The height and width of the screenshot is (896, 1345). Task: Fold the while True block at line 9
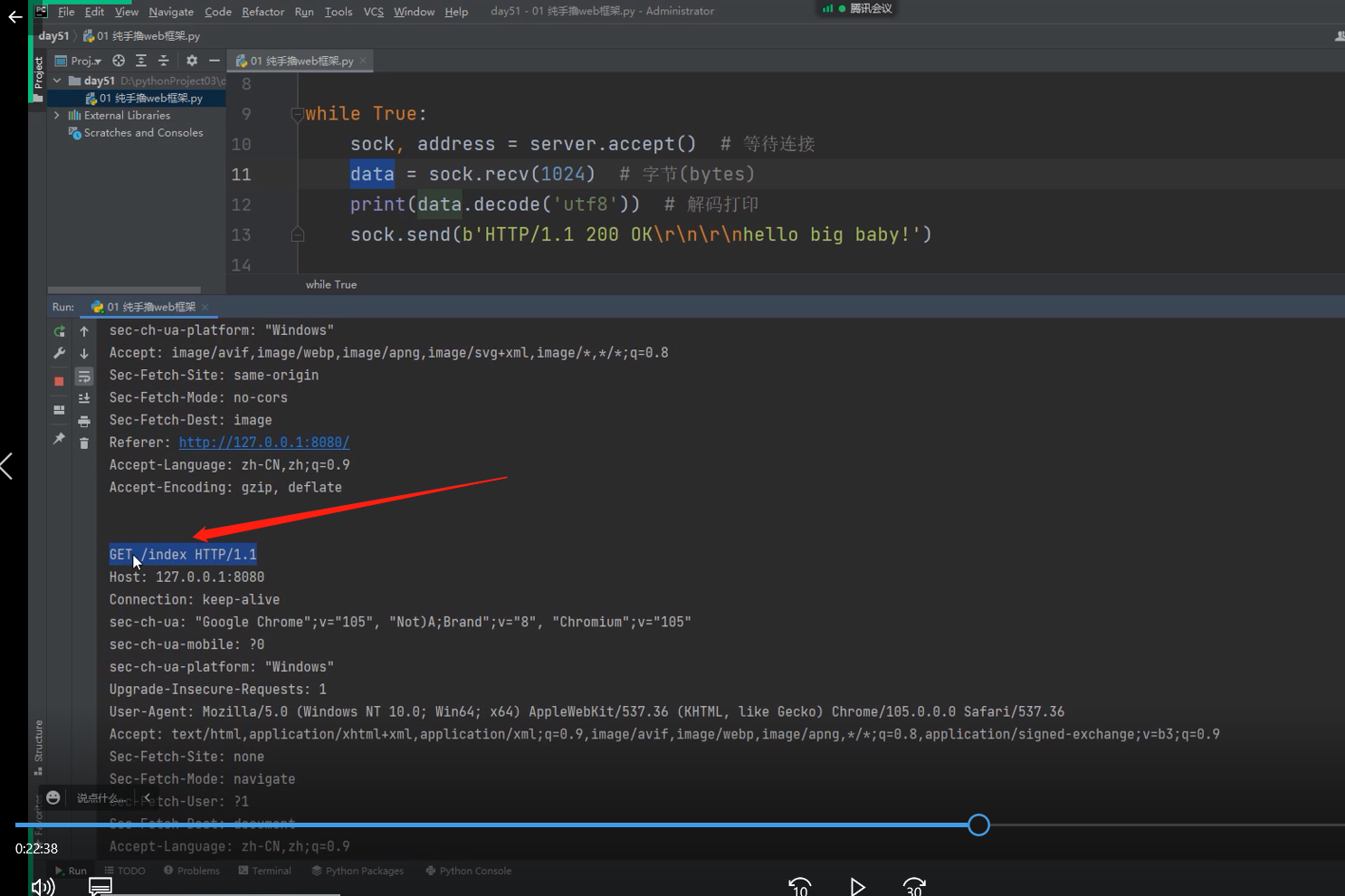pos(297,114)
